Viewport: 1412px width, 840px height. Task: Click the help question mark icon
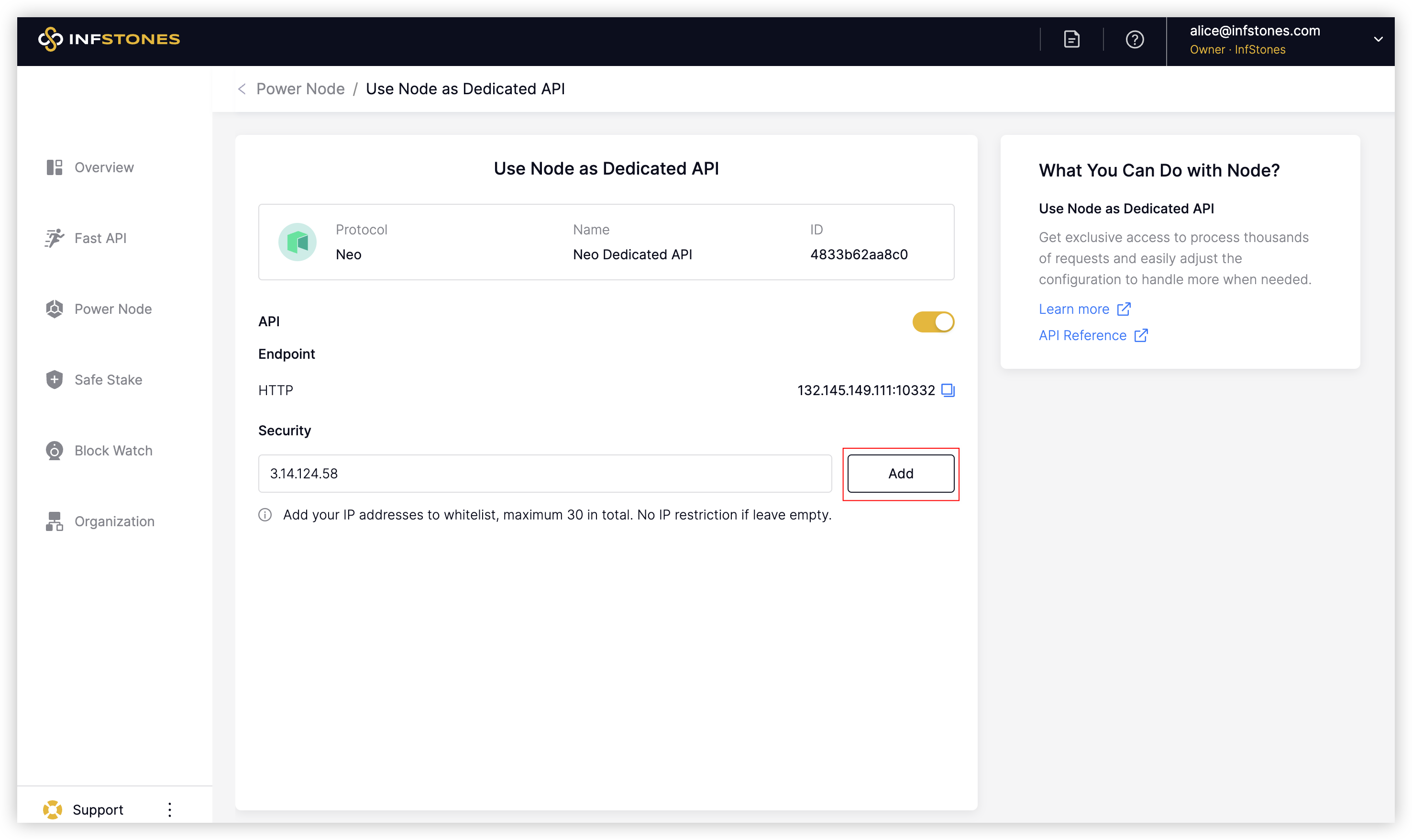(x=1134, y=40)
